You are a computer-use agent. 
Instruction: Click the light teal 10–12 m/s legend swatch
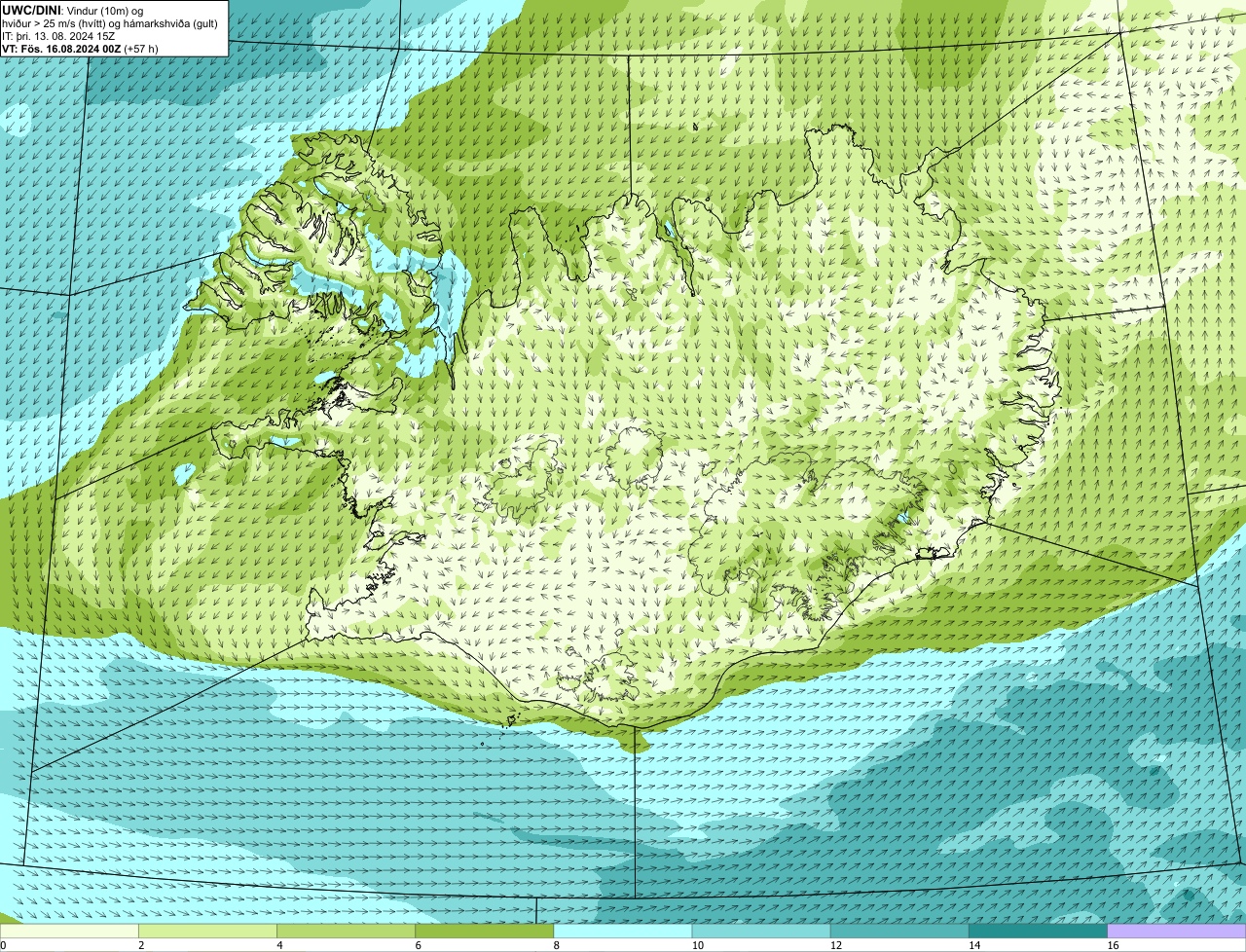761,932
